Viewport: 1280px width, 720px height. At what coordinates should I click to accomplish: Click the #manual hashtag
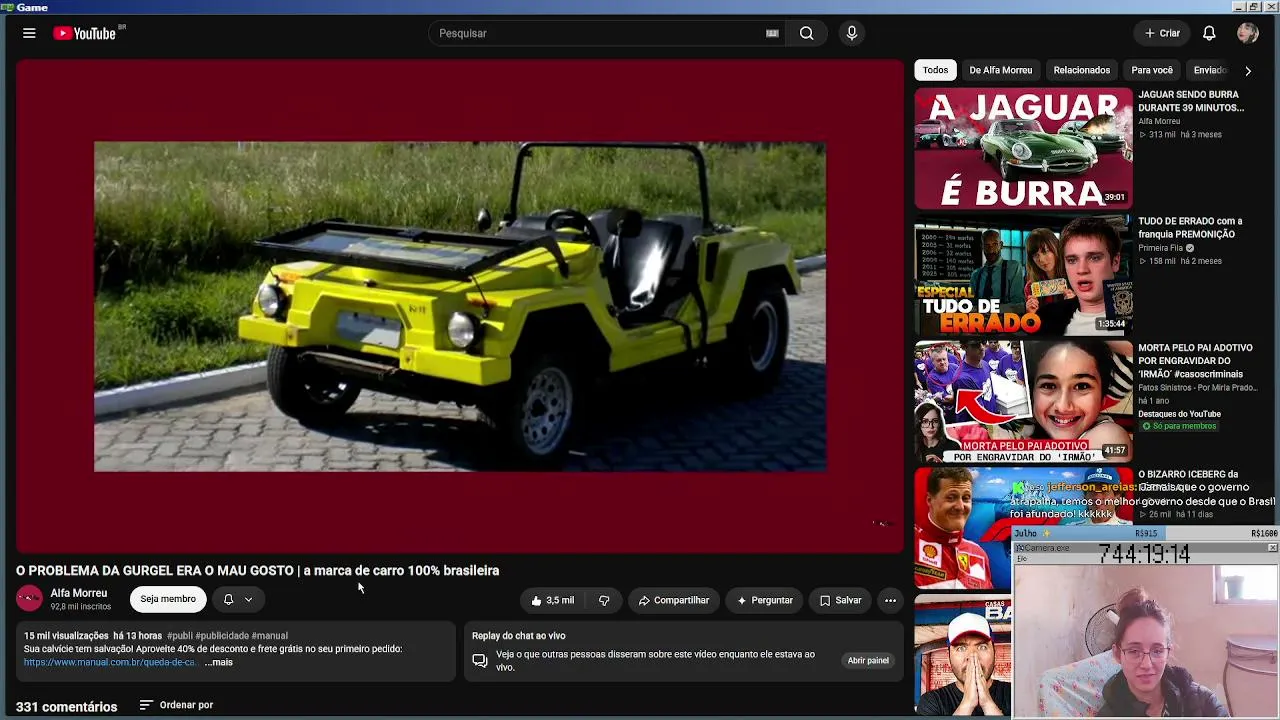coord(270,636)
